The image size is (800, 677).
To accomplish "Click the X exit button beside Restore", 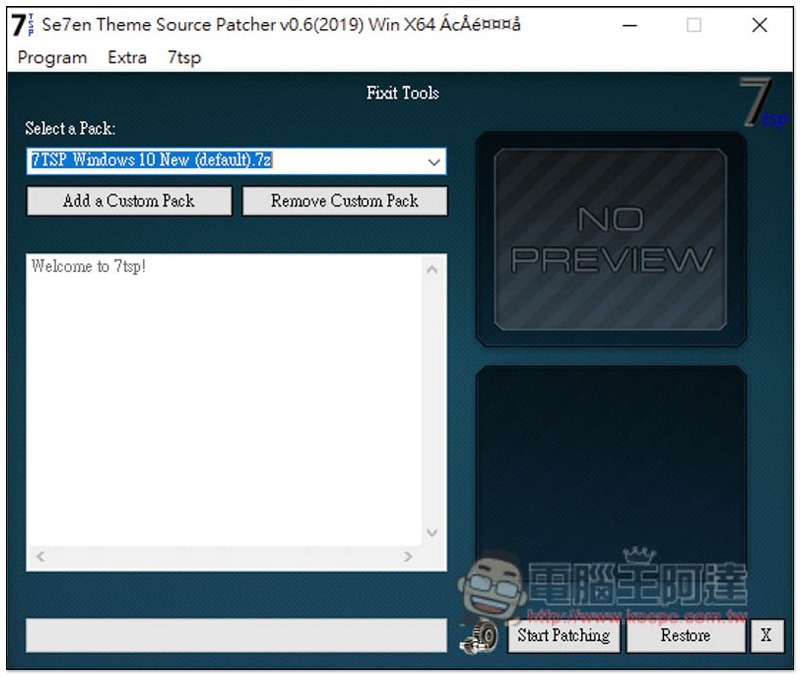I will click(x=766, y=635).
